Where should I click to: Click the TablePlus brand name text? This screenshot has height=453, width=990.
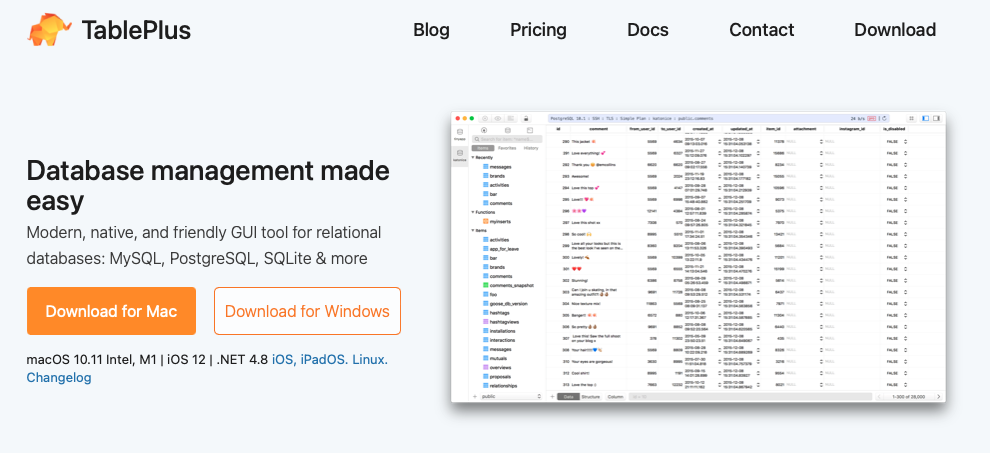click(136, 30)
